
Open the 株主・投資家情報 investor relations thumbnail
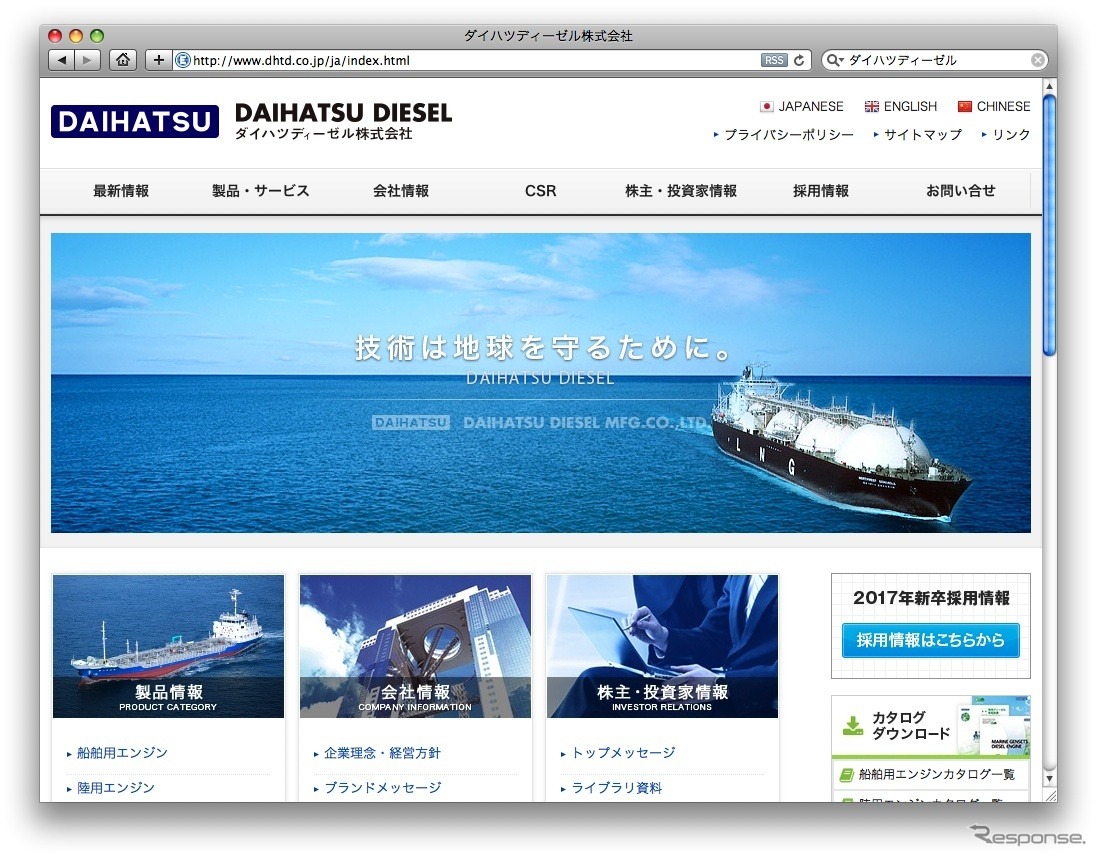click(663, 646)
